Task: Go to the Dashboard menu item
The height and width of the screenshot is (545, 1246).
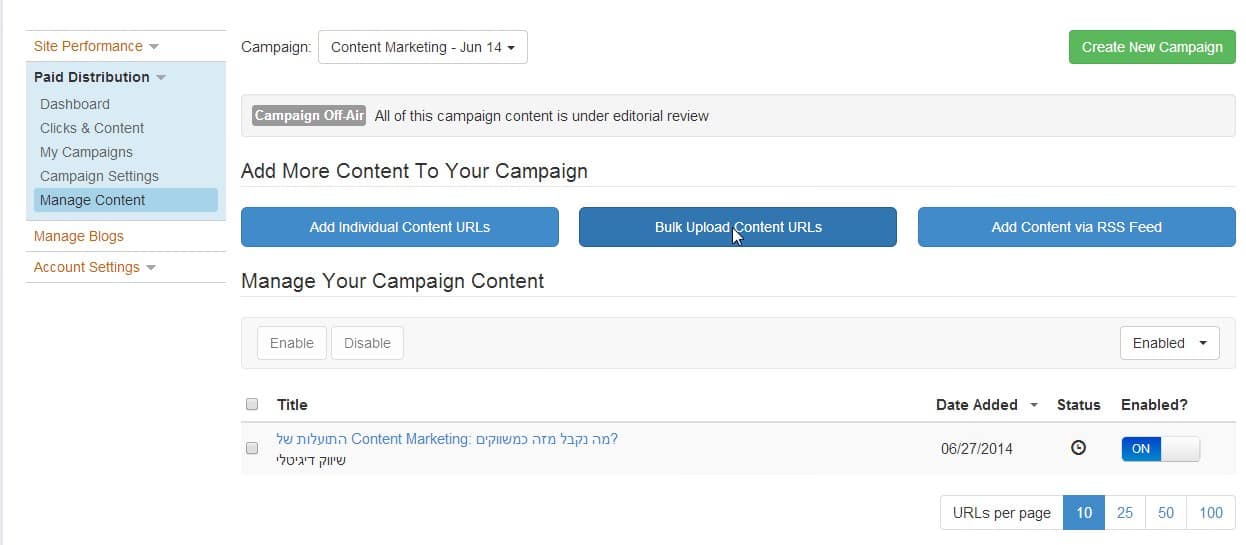Action: [75, 104]
